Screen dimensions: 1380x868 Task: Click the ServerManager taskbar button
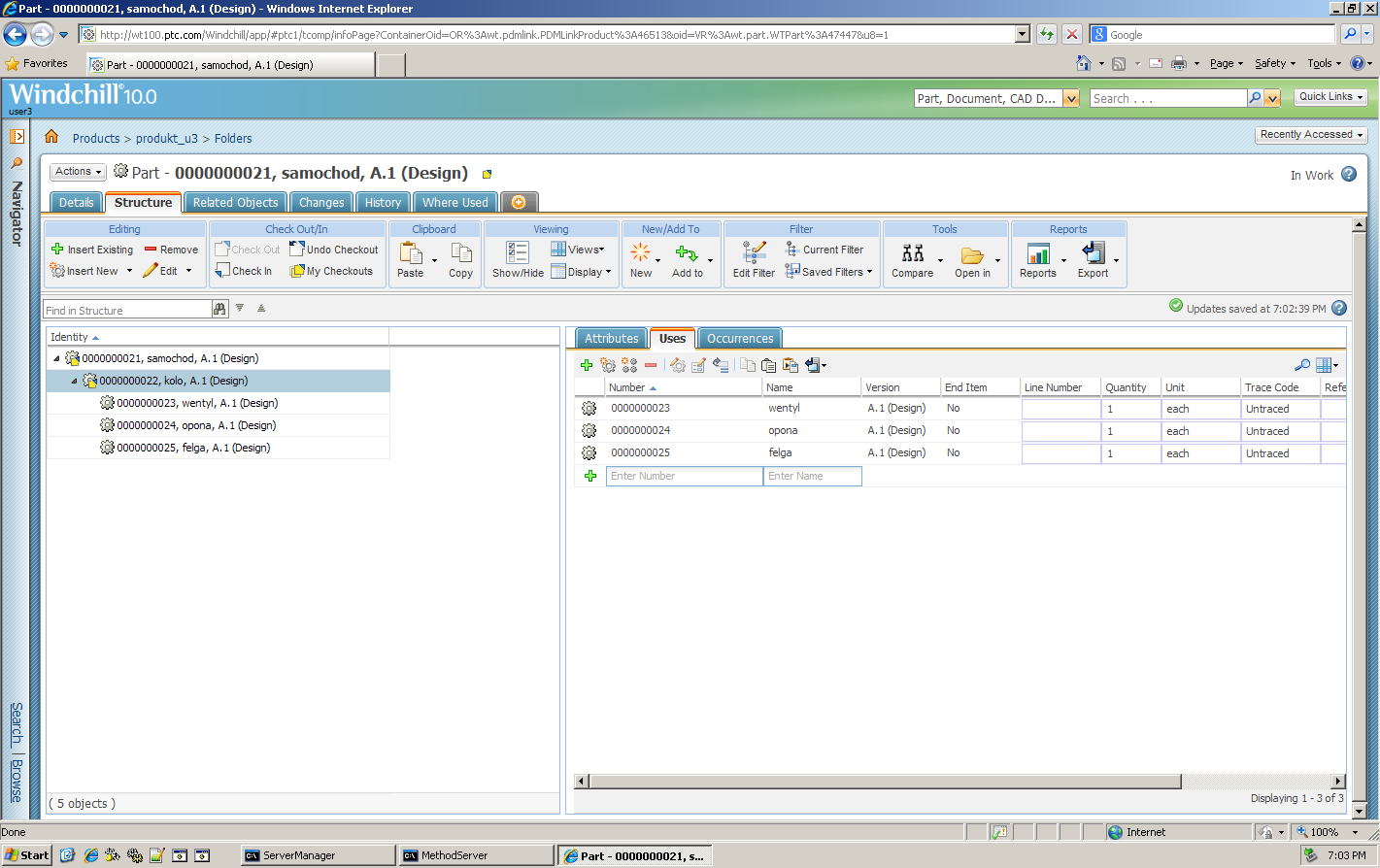(x=318, y=855)
